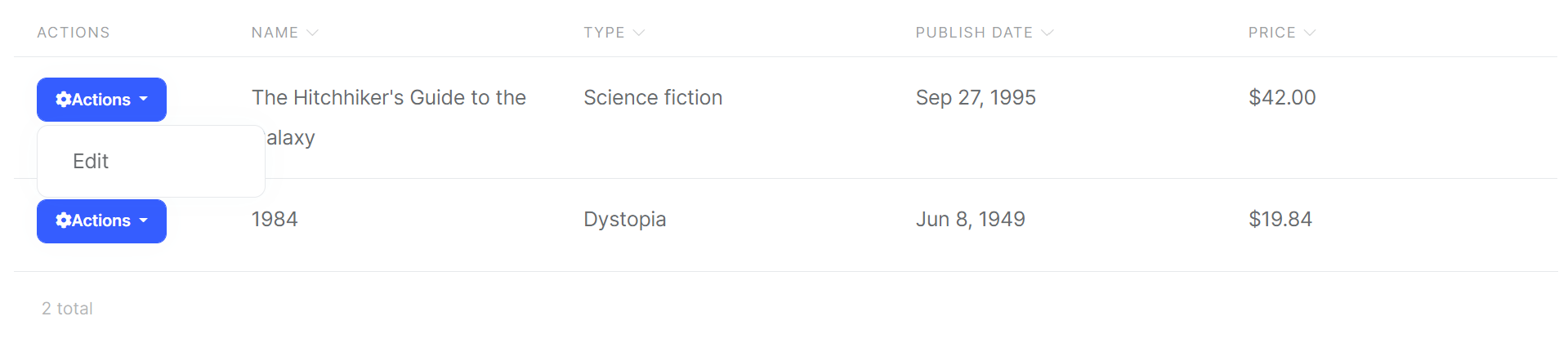Click sort chevron next to NAME header
This screenshot has height=343, width=1568.
point(312,33)
